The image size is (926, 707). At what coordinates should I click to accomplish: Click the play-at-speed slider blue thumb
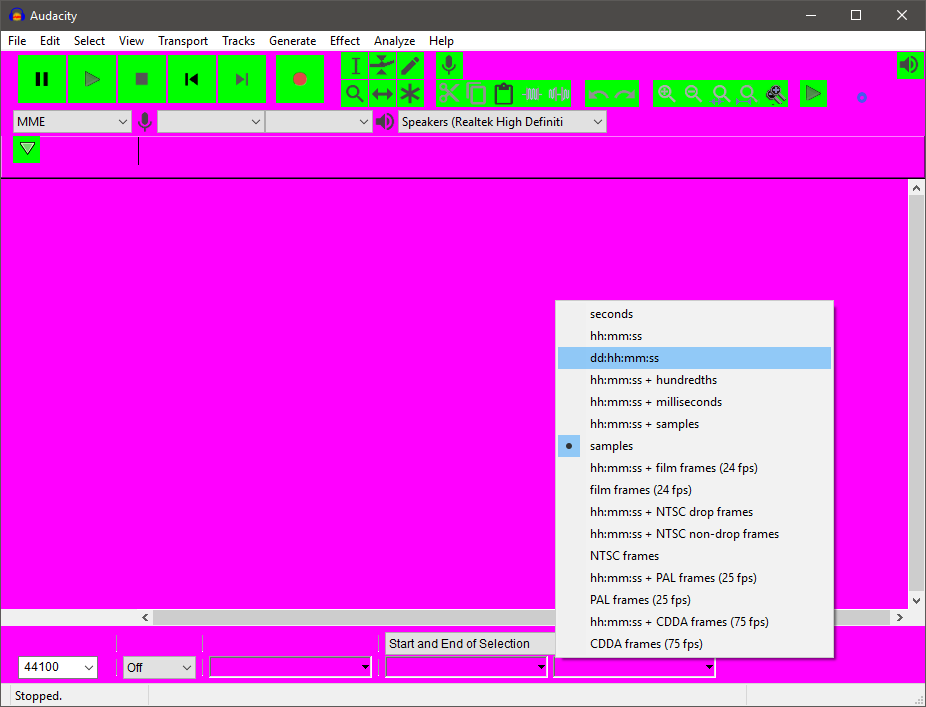(x=862, y=97)
